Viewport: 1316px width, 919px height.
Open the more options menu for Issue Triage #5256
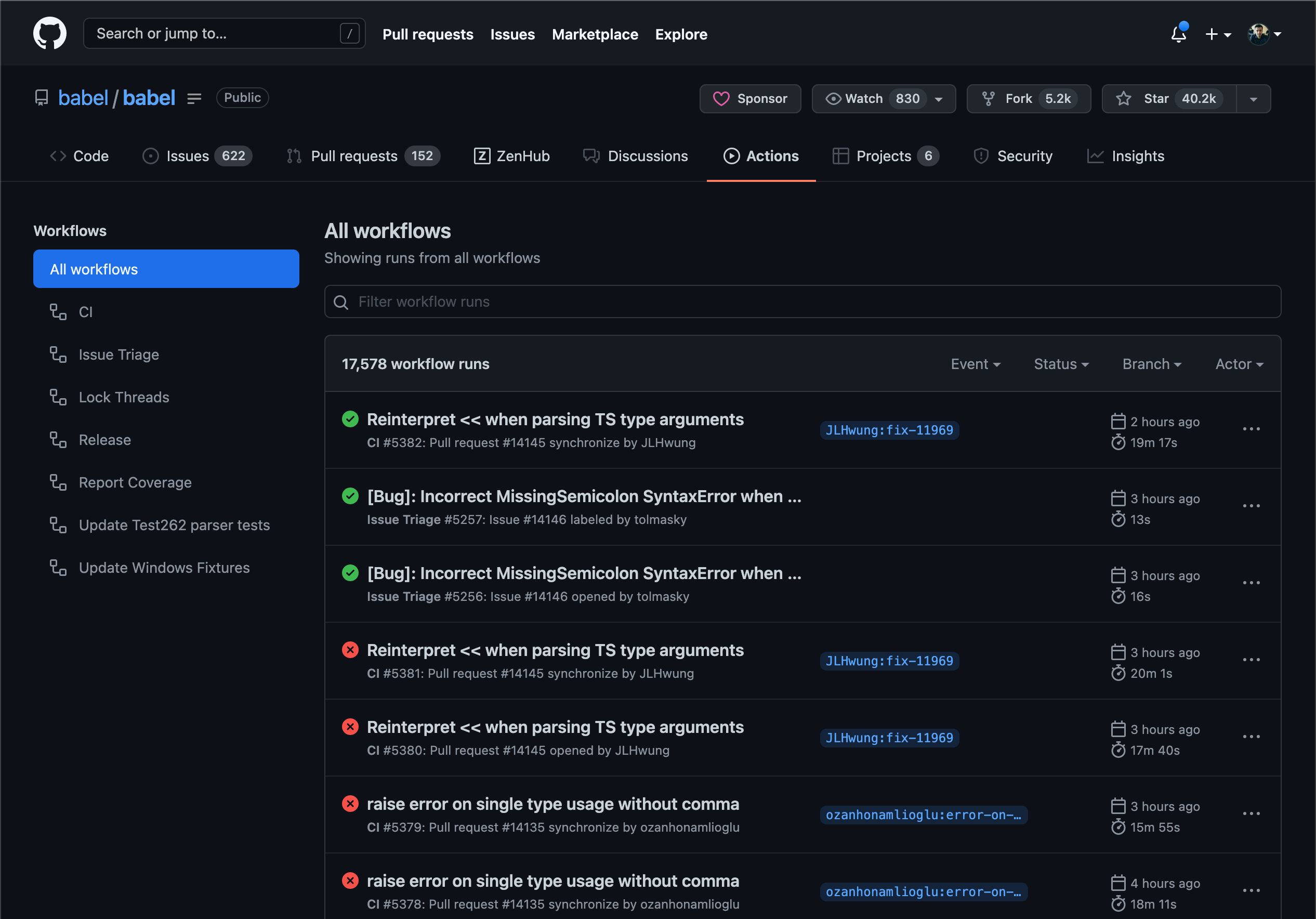[1251, 583]
